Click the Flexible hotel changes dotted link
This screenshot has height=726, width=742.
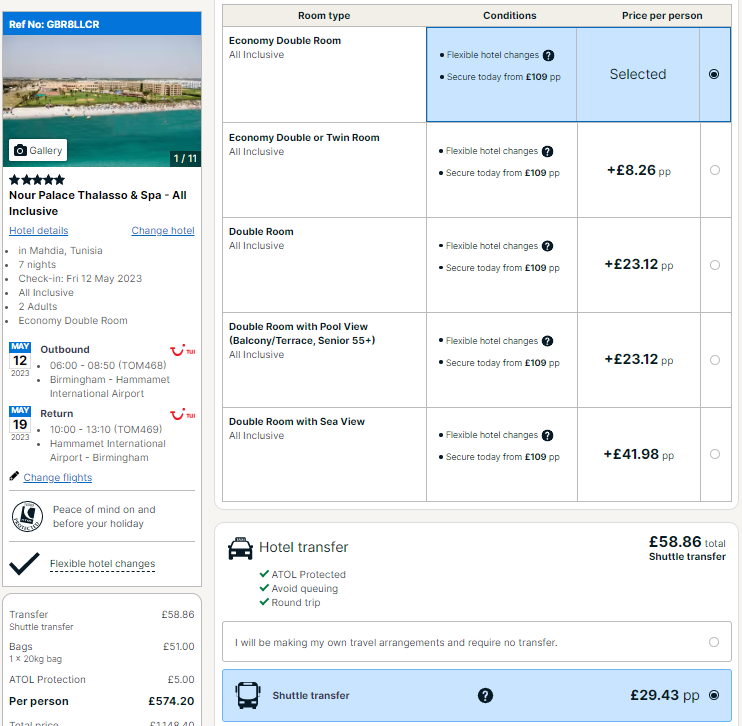[103, 564]
